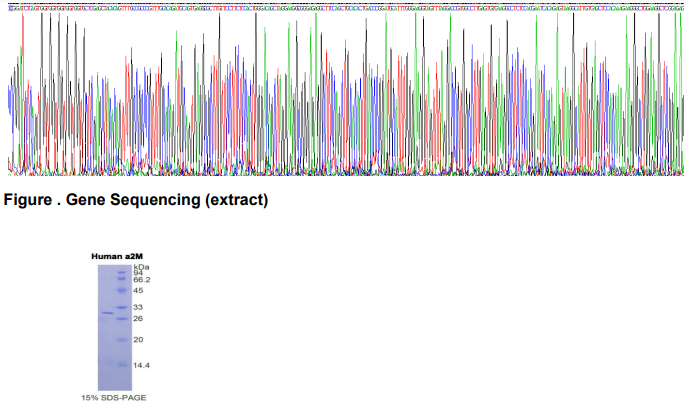689x409 pixels.
Task: Click the 45 kDa ladder band on gel
Action: (x=122, y=291)
